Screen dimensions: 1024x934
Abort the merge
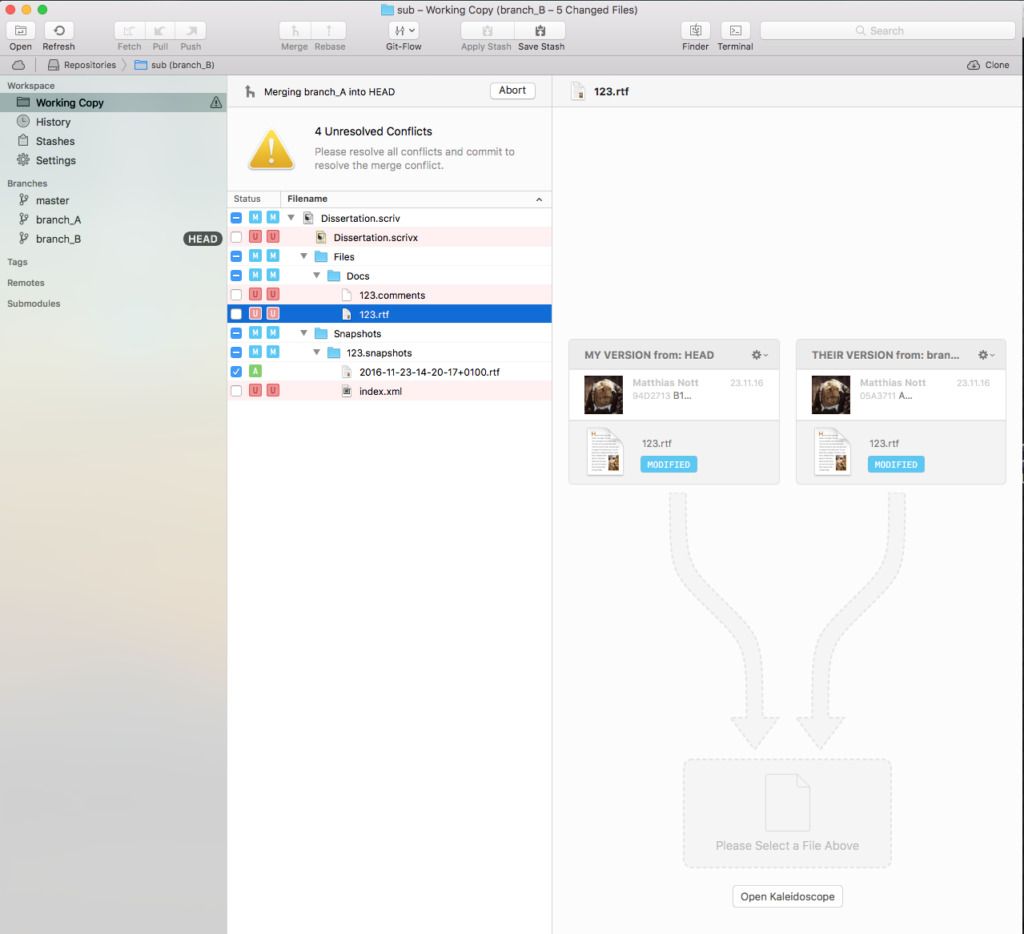point(512,91)
